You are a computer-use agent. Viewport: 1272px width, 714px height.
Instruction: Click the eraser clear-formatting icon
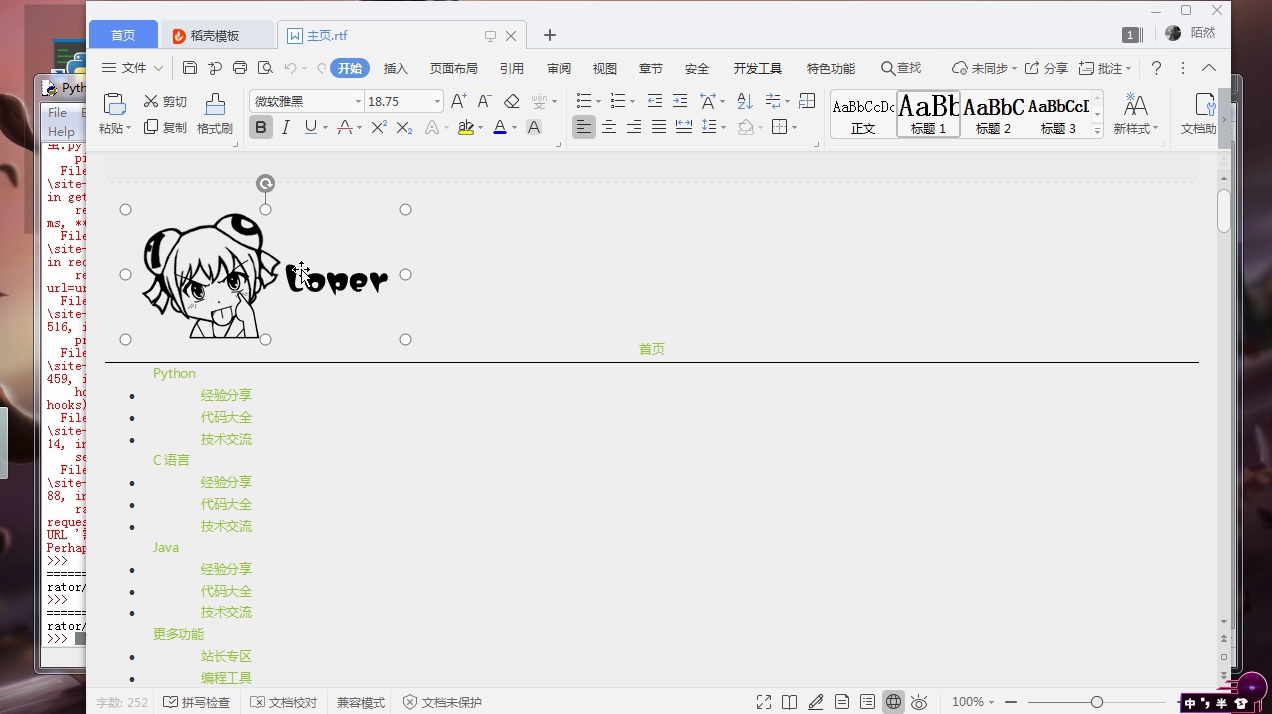click(512, 101)
